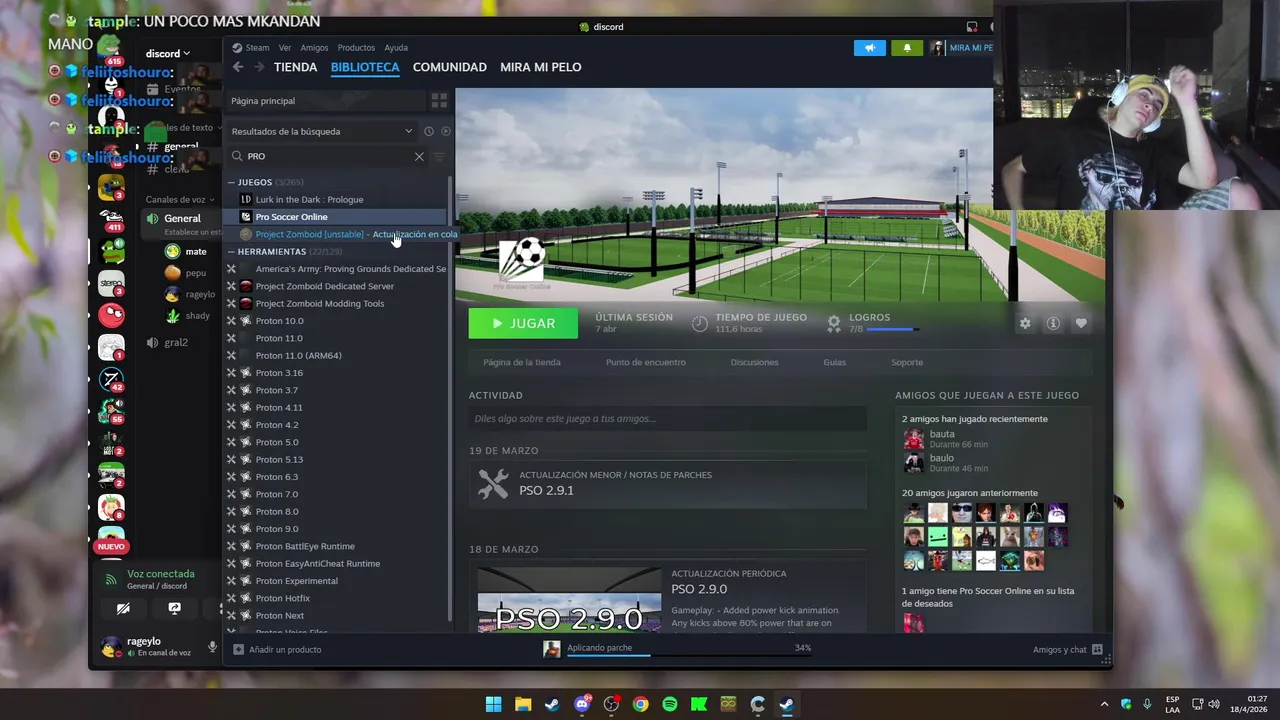Open Spotify from the taskbar
1280x720 pixels.
[670, 704]
